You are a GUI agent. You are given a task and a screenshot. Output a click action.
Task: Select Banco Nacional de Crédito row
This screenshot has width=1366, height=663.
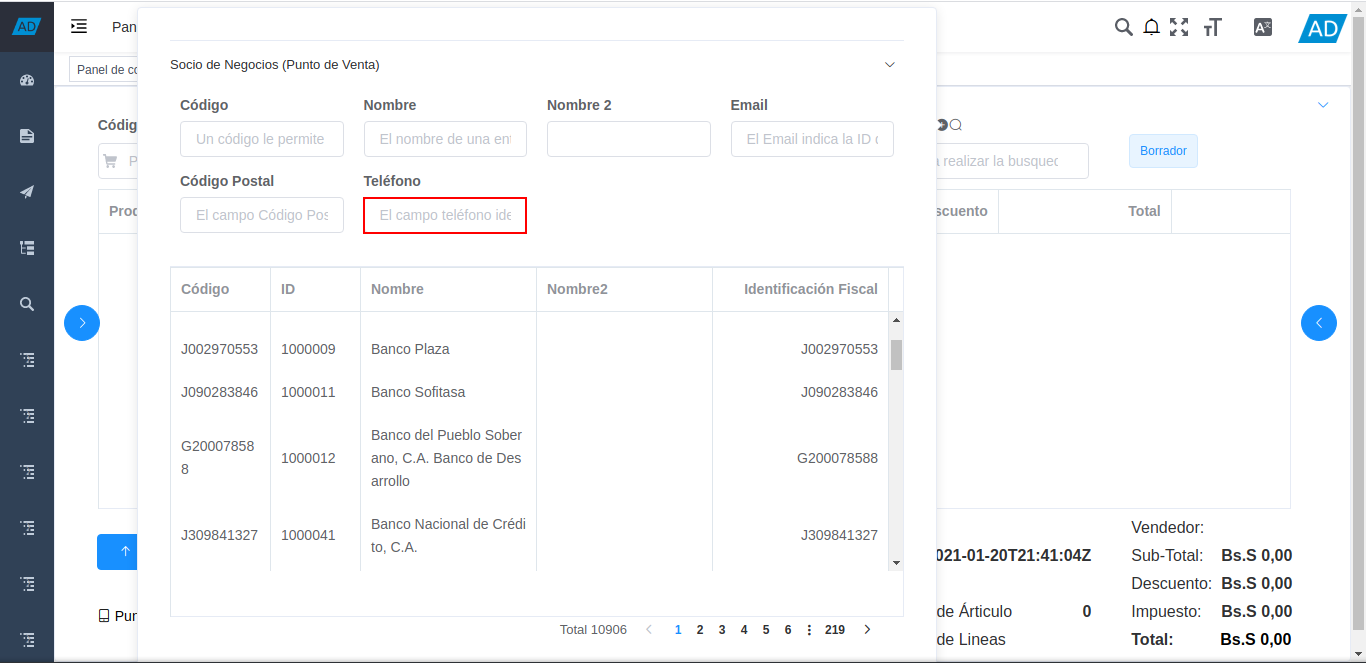pyautogui.click(x=529, y=535)
